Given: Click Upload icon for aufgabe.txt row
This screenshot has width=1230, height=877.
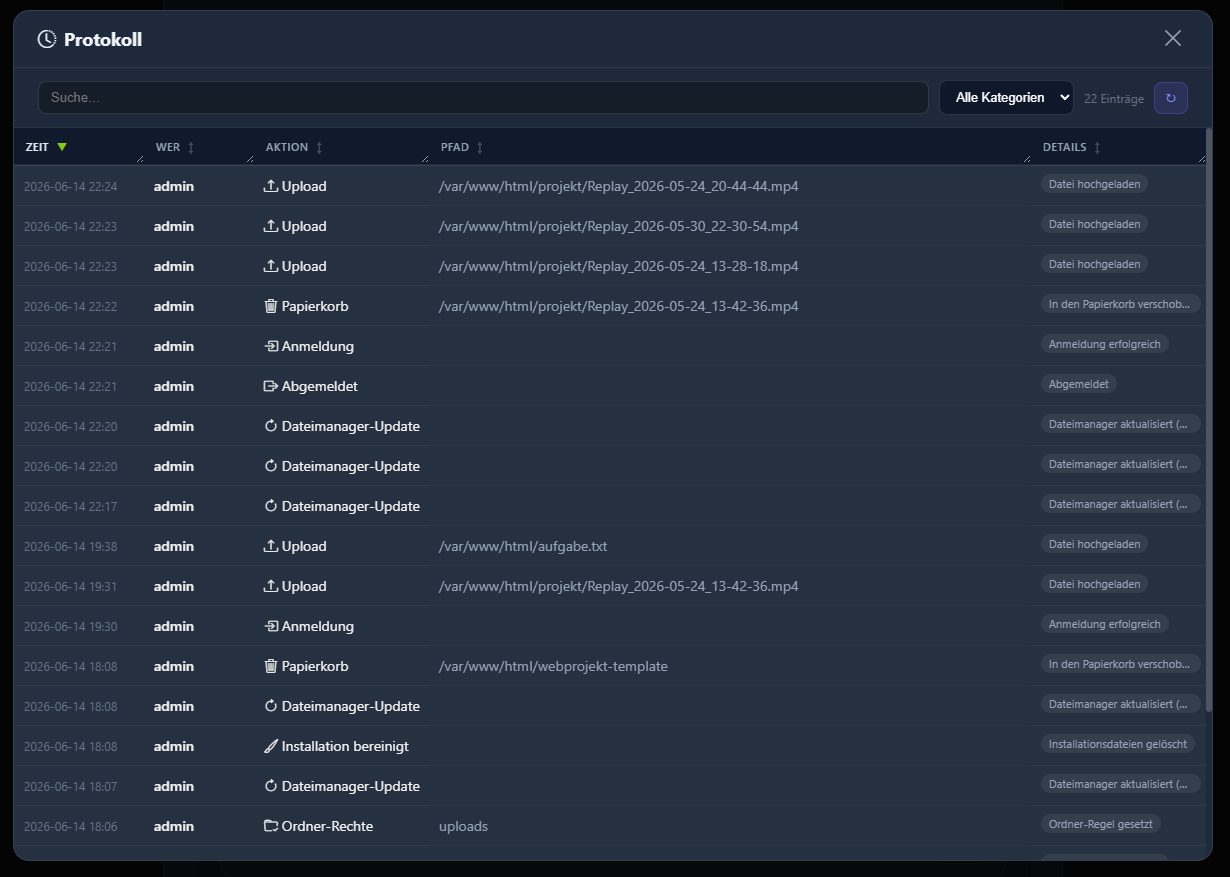Looking at the screenshot, I should coord(270,546).
